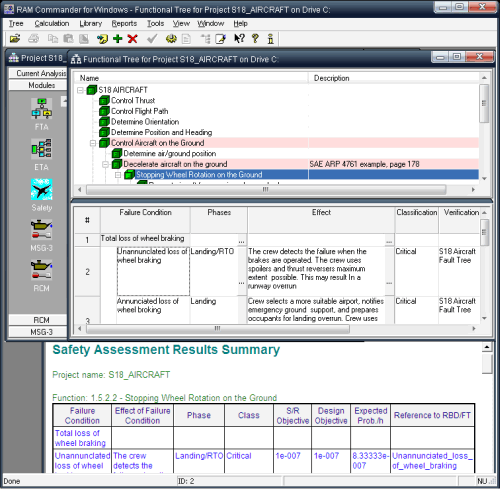500x489 pixels.
Task: Open the View menu
Action: [x=181, y=23]
